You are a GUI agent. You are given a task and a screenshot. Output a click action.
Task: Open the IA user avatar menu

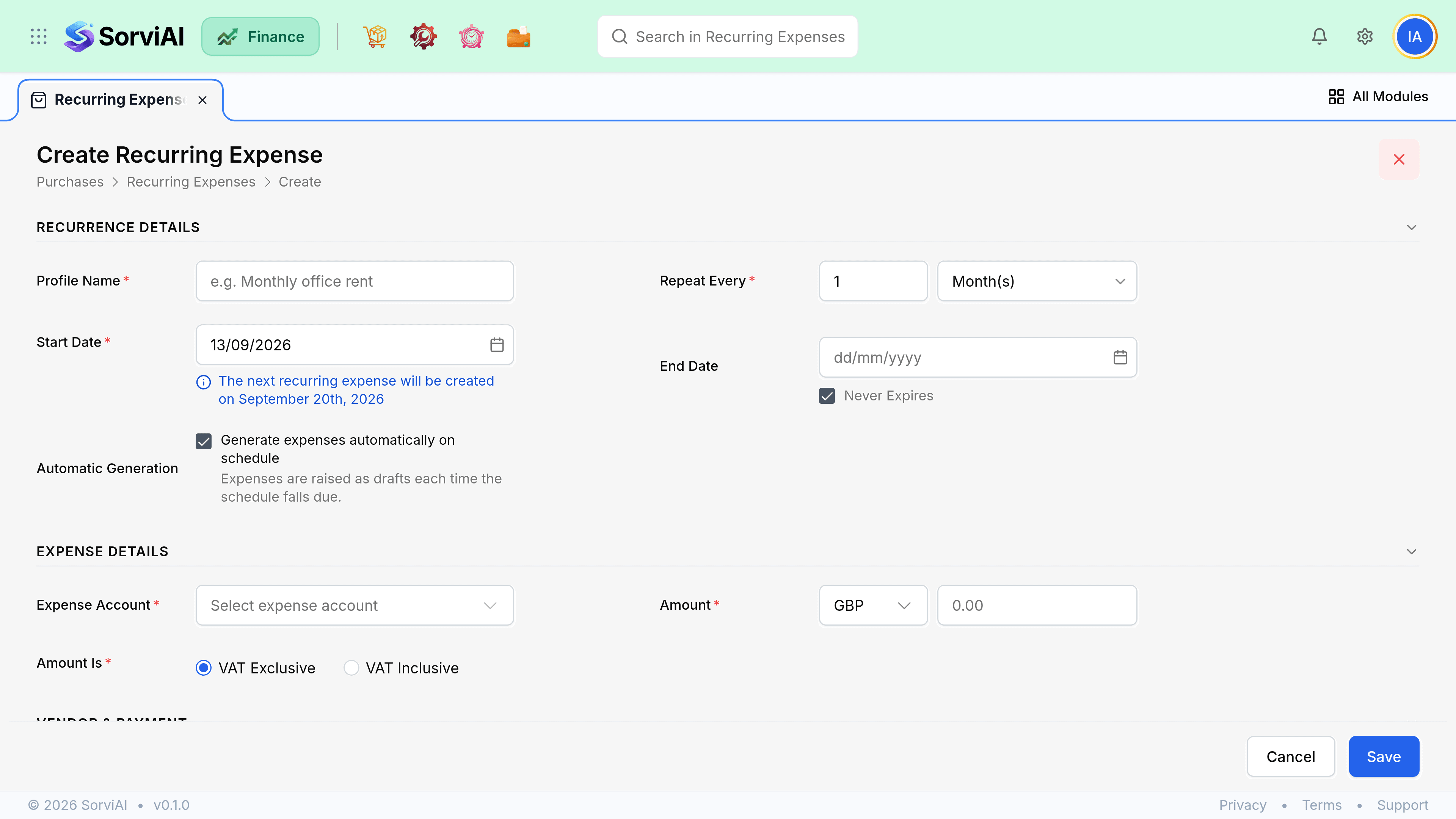[1414, 37]
